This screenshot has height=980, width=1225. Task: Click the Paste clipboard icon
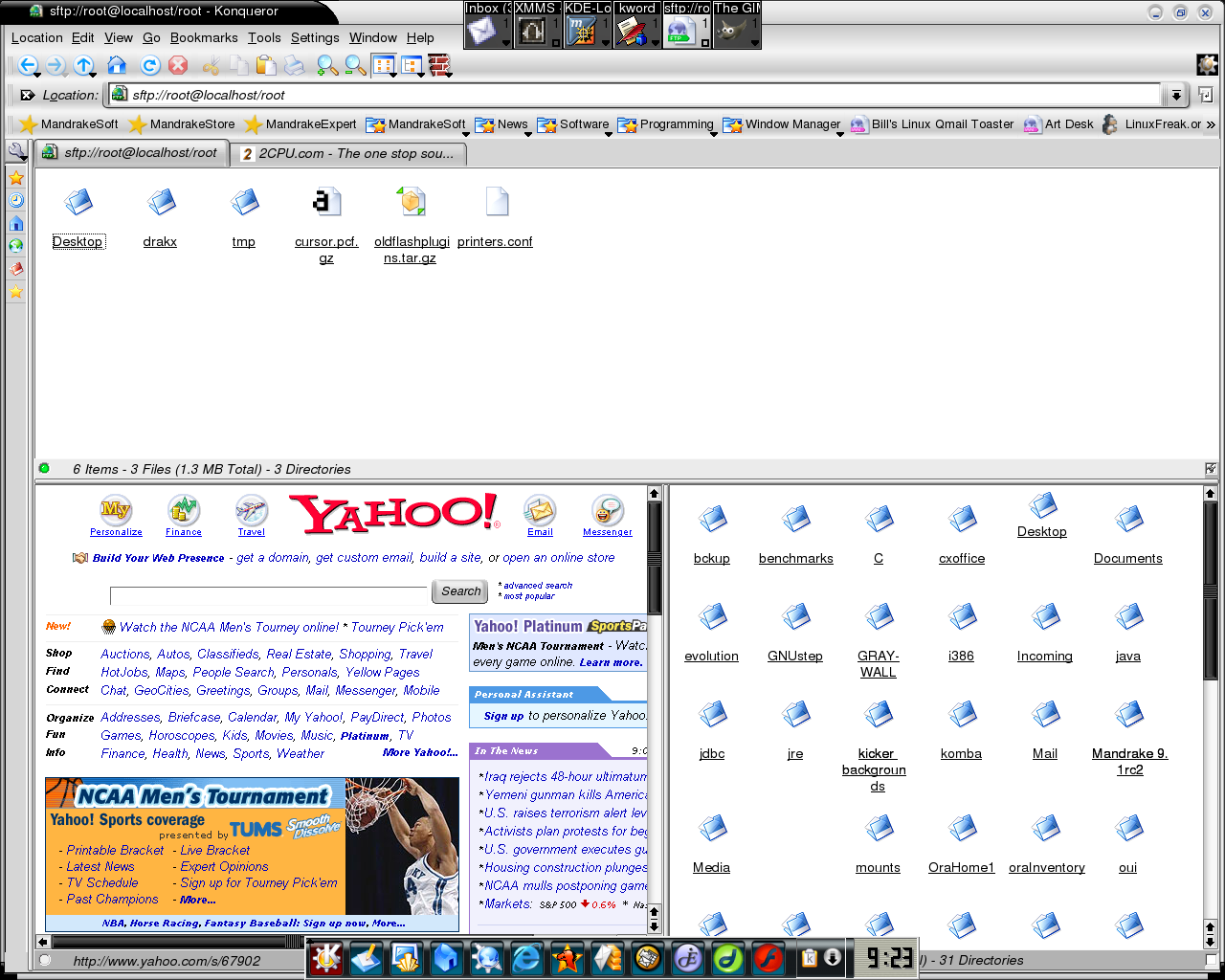point(267,65)
